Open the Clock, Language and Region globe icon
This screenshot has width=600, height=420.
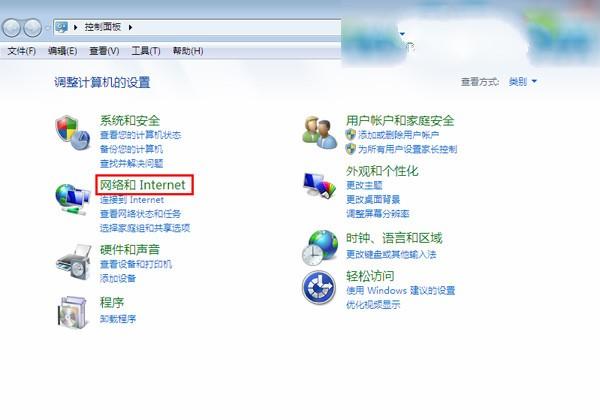[x=320, y=247]
